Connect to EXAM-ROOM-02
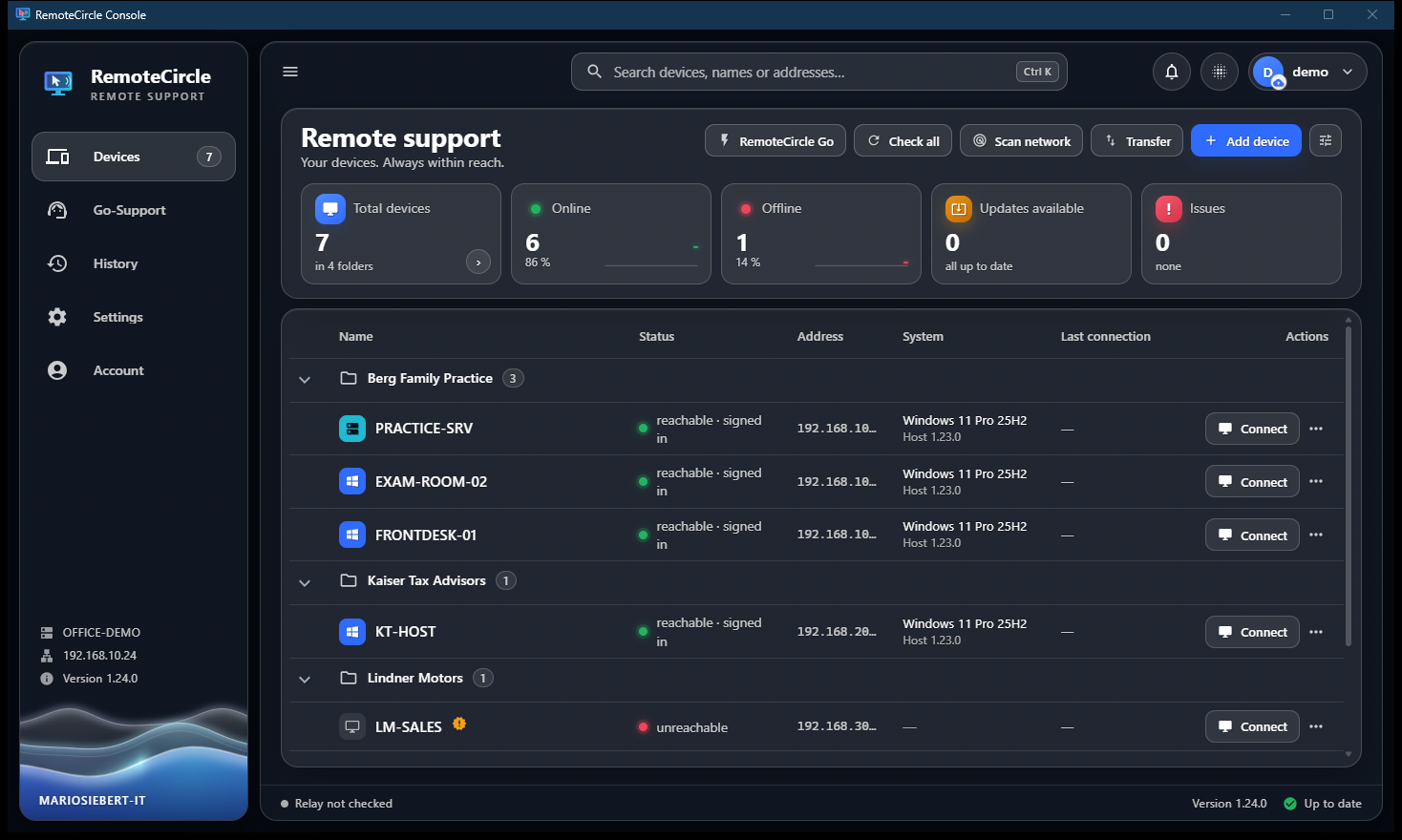Image resolution: width=1402 pixels, height=840 pixels. coord(1252,481)
